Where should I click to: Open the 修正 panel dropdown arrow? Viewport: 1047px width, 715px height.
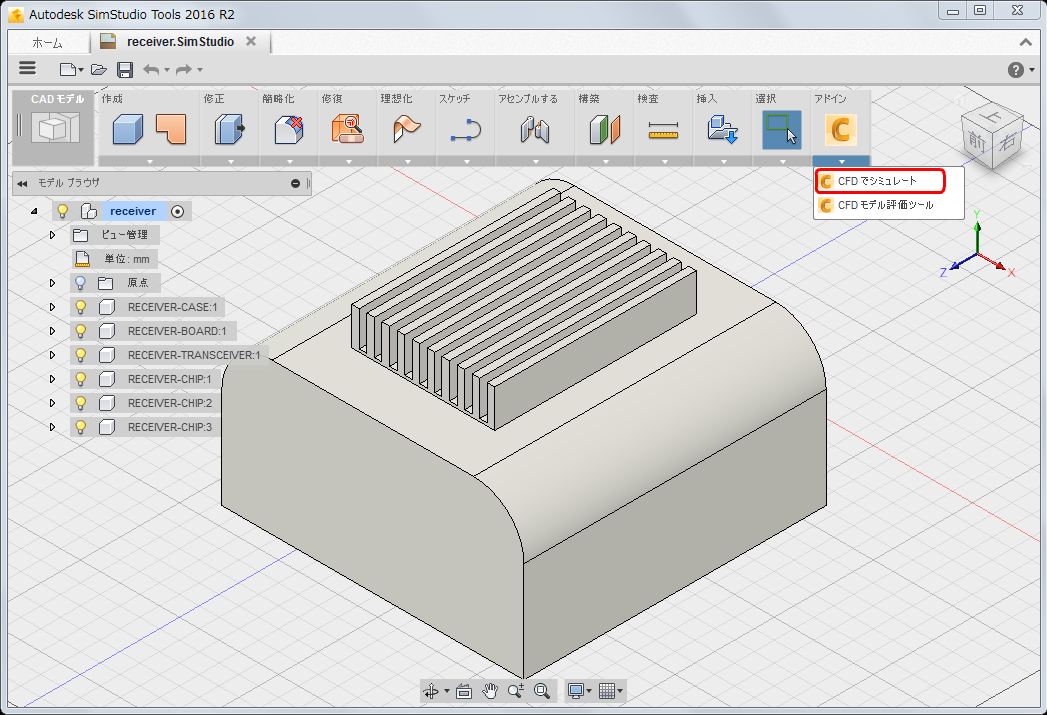(x=230, y=161)
